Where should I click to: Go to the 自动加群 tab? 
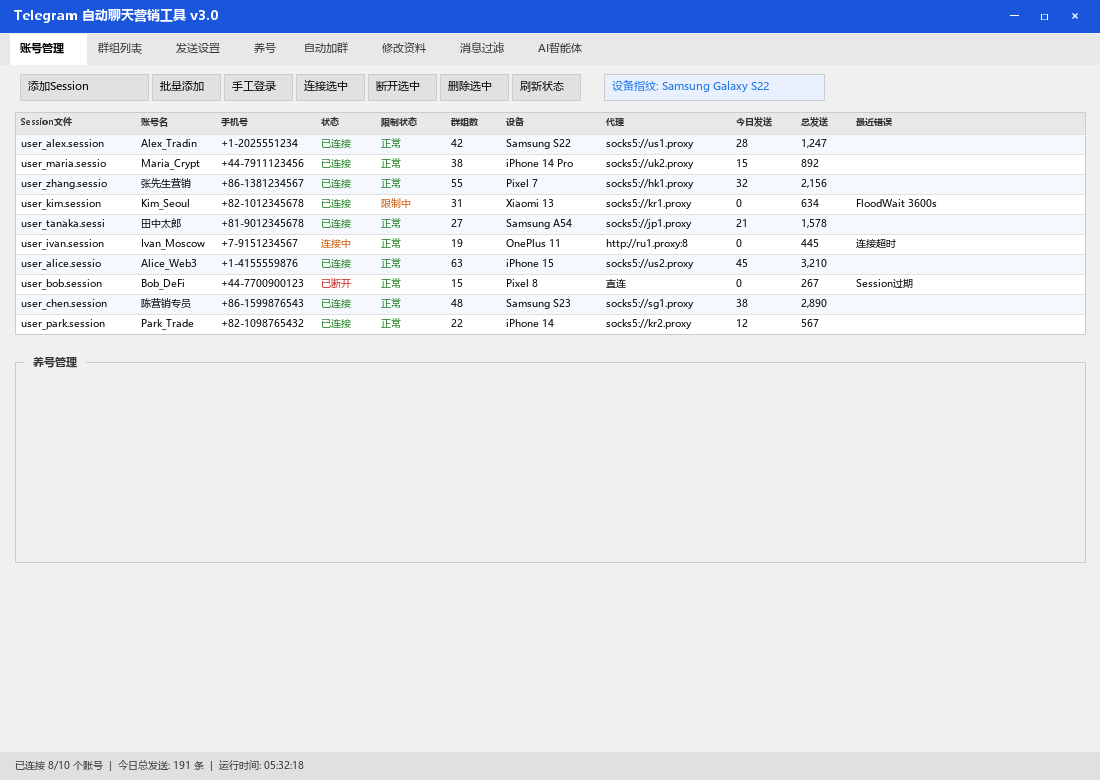(x=326, y=48)
